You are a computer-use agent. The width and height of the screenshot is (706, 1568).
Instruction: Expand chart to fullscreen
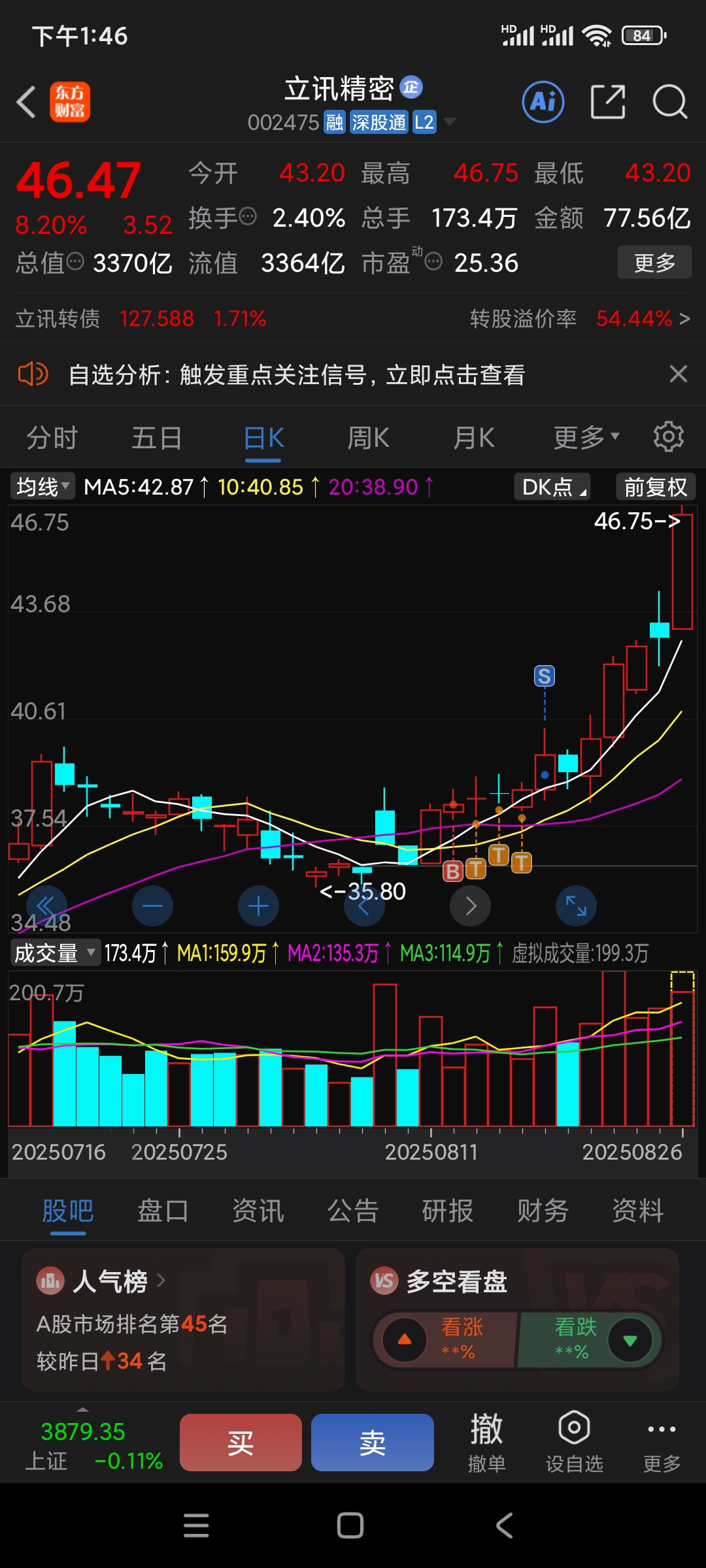(x=576, y=906)
